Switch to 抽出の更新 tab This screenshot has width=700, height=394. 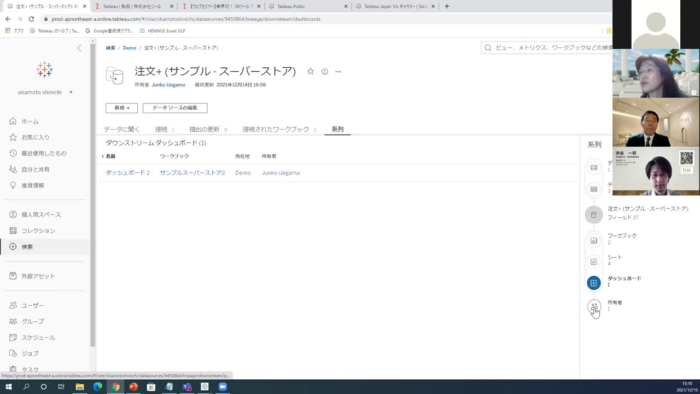click(x=208, y=129)
